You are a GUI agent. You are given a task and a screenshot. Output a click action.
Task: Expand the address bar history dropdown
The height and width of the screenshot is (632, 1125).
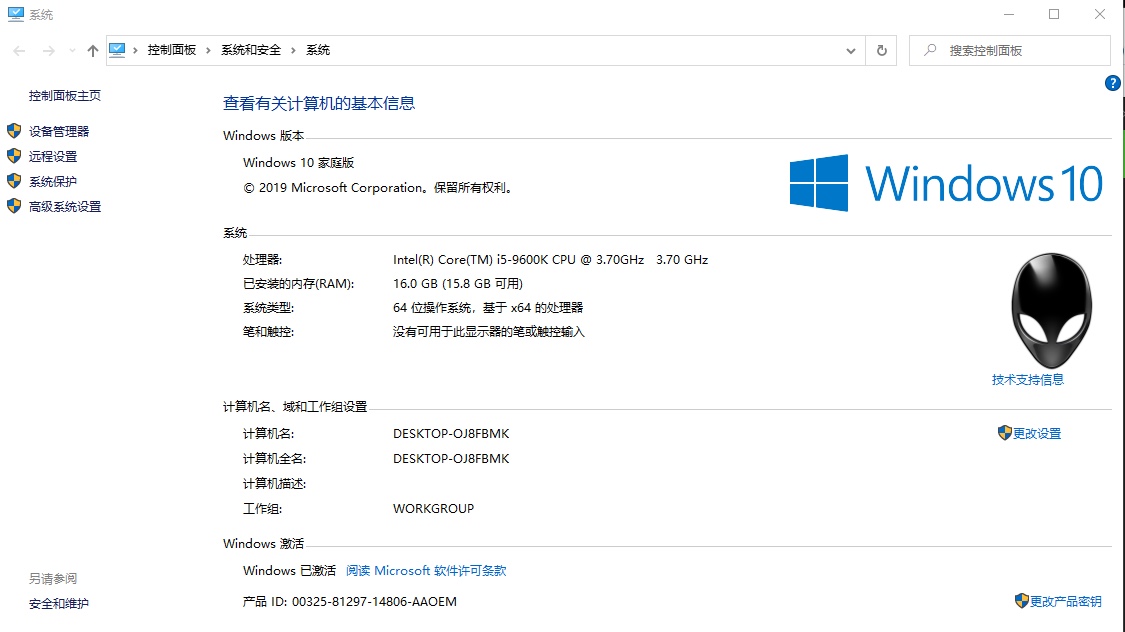tap(850, 51)
